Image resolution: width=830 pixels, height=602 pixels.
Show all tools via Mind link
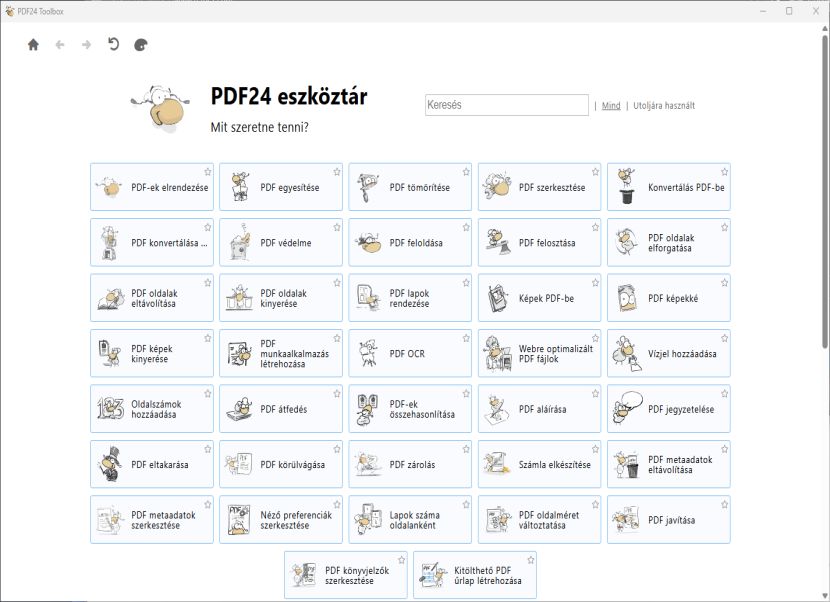(x=611, y=105)
